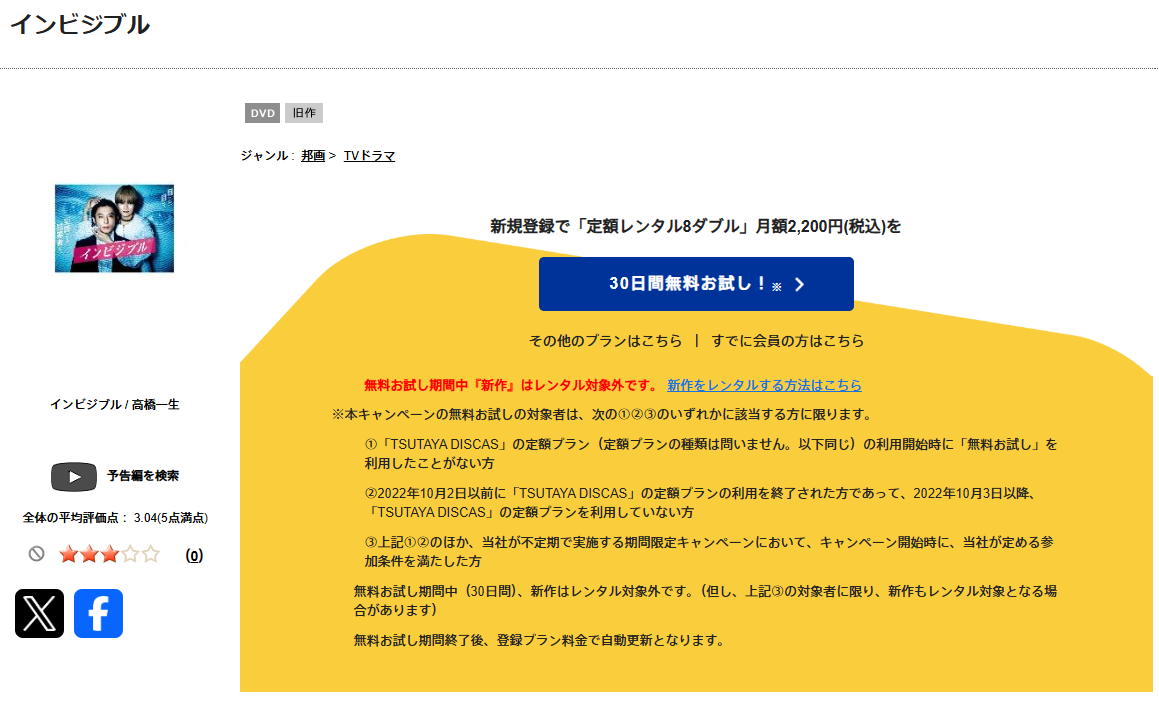Screen dimensions: 1159x706
Task: Start the 30日間無料お試し trial button
Action: coord(696,284)
